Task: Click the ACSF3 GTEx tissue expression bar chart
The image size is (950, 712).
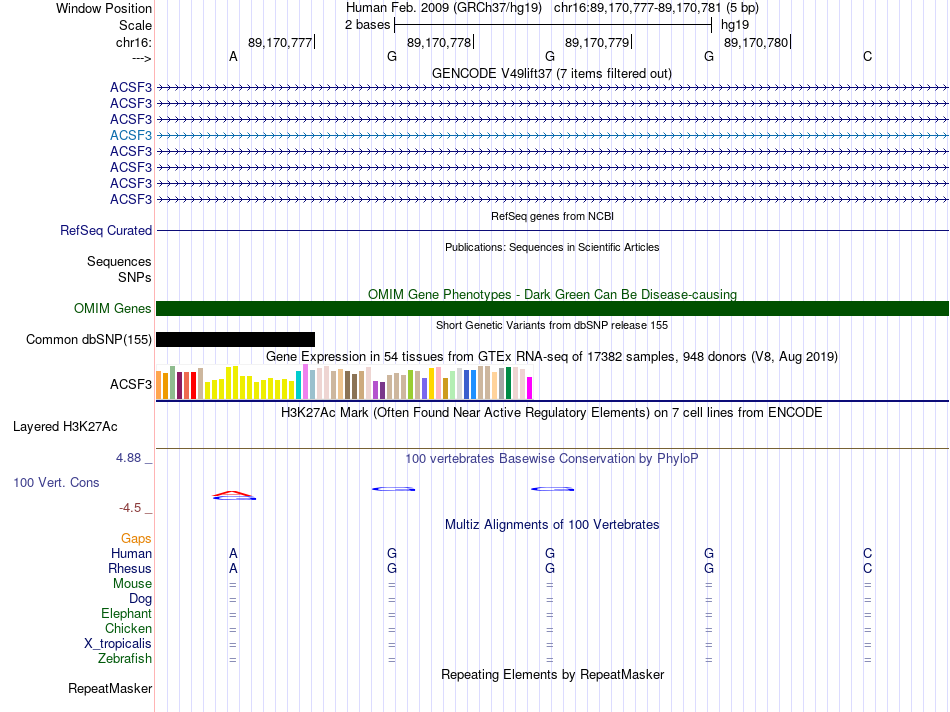Action: [344, 382]
